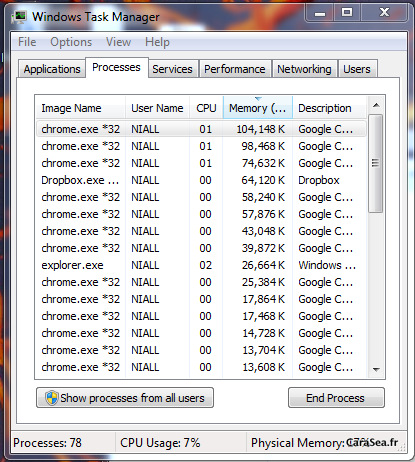
Task: Open the Performance tab
Action: pyautogui.click(x=235, y=69)
